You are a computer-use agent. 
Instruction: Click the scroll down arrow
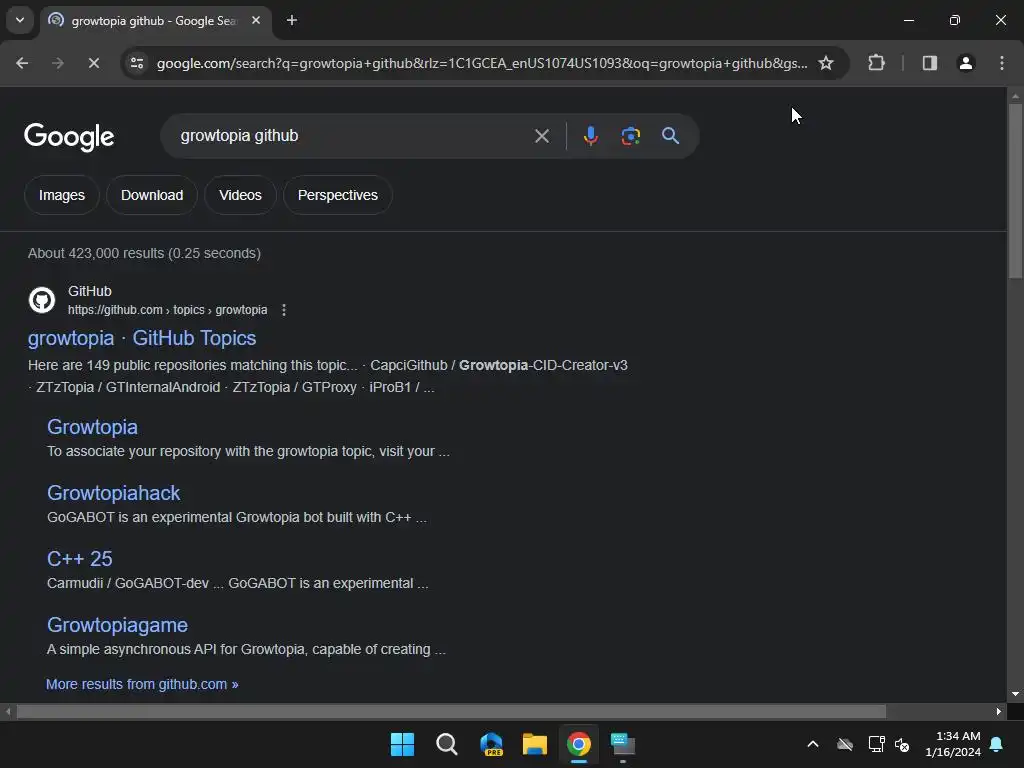pos(1016,694)
